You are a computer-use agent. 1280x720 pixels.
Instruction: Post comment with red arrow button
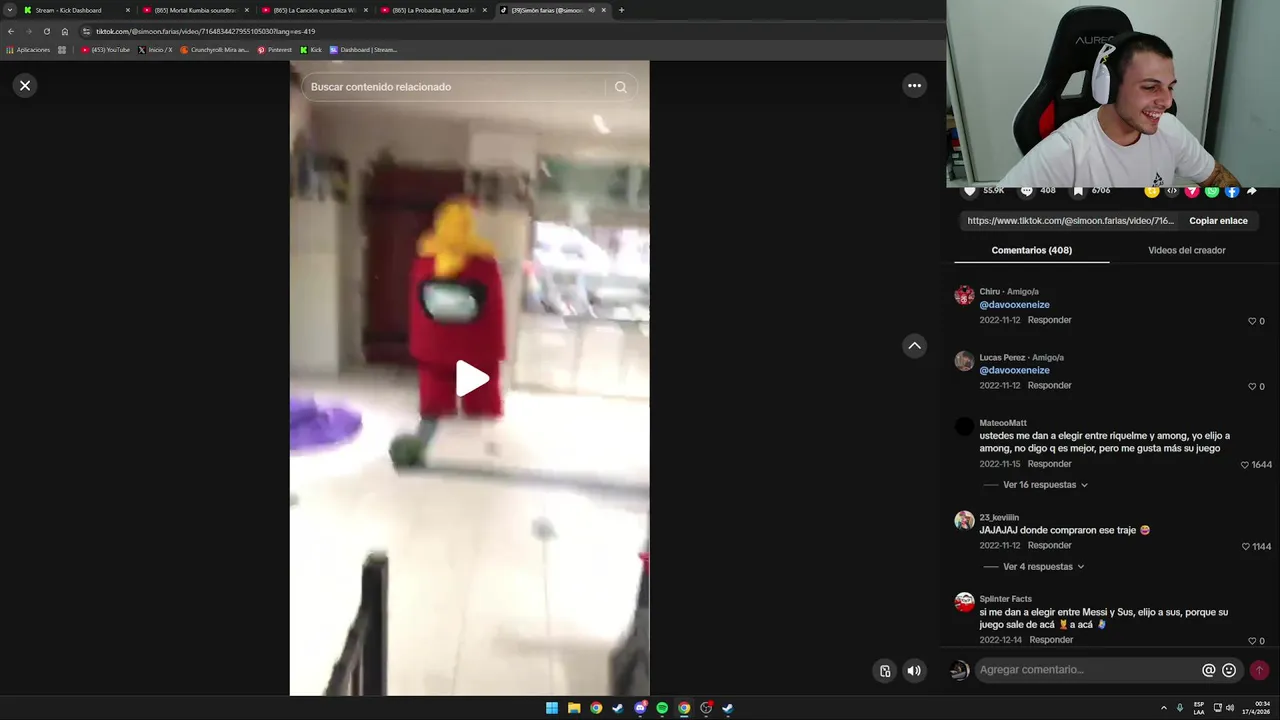point(1259,670)
